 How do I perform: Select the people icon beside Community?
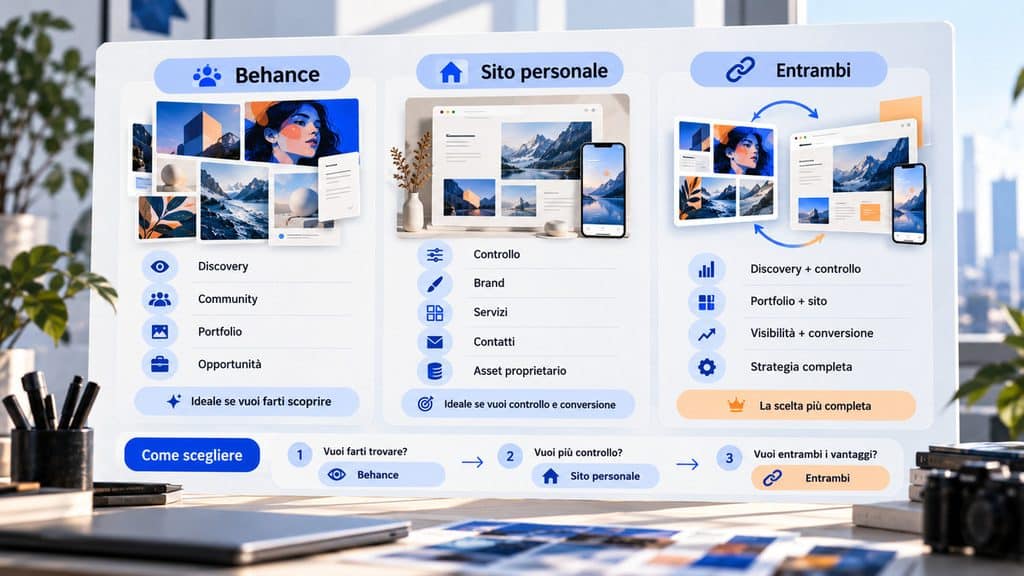pyautogui.click(x=160, y=299)
